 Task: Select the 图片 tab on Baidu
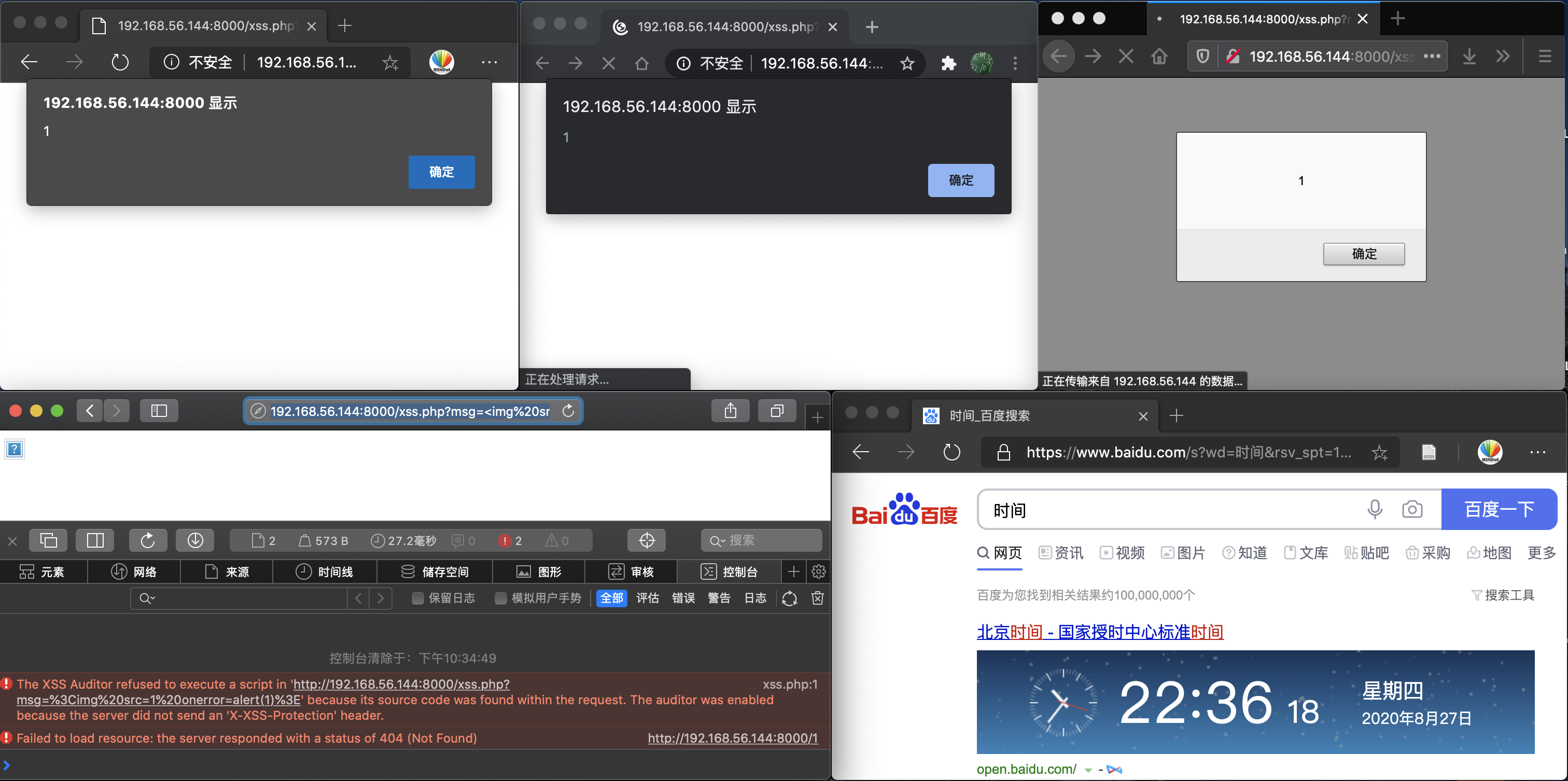pos(1183,553)
